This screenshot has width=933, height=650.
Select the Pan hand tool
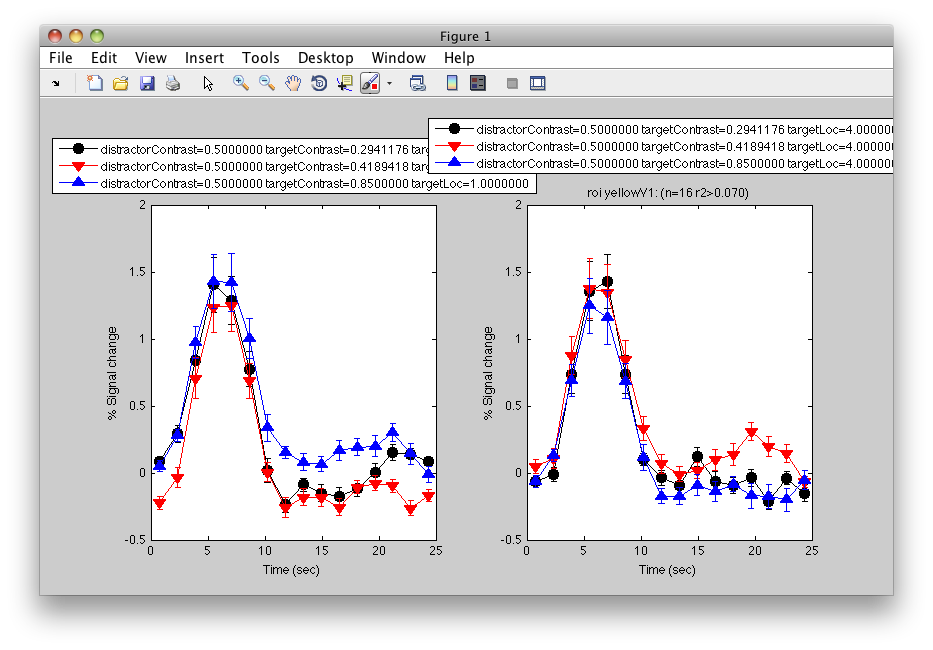293,83
